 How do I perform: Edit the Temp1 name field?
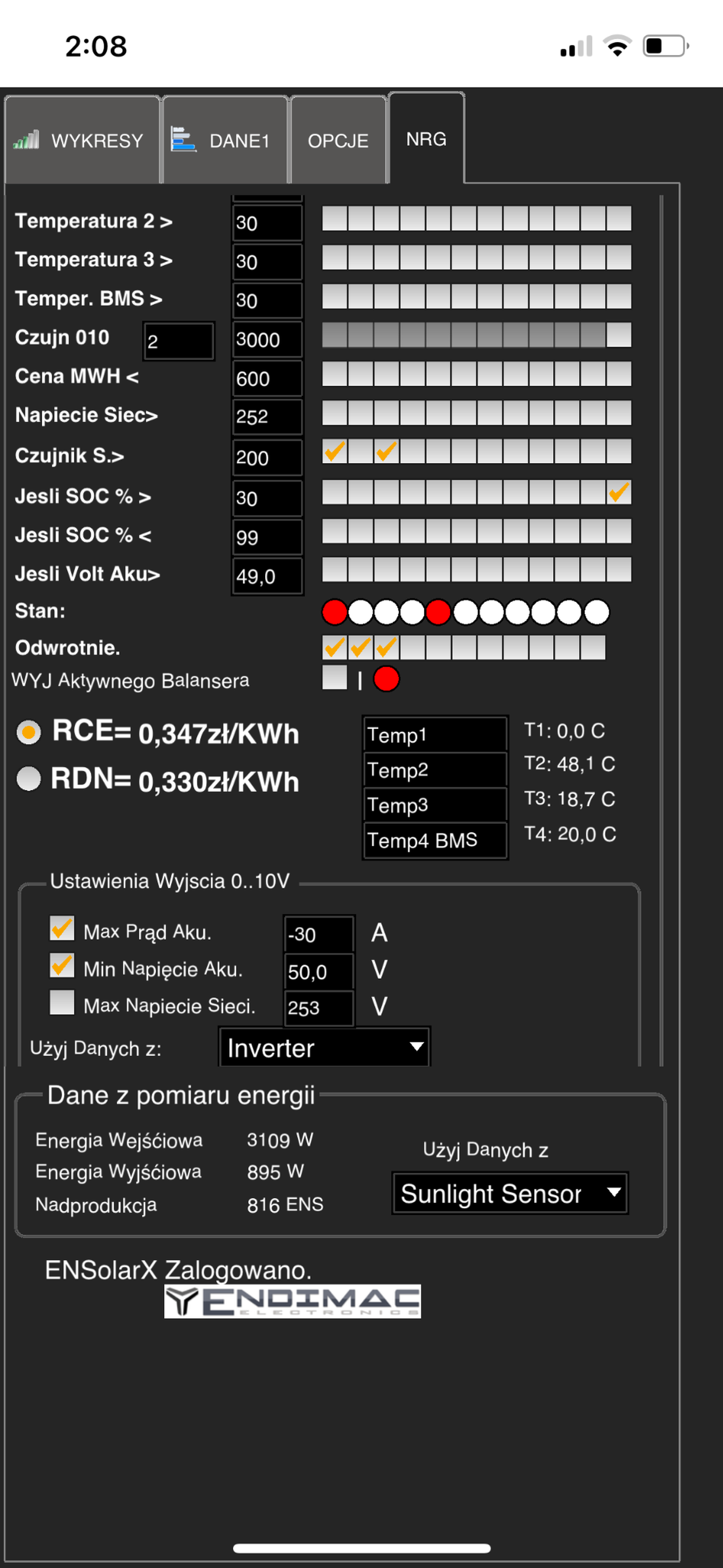coord(435,735)
